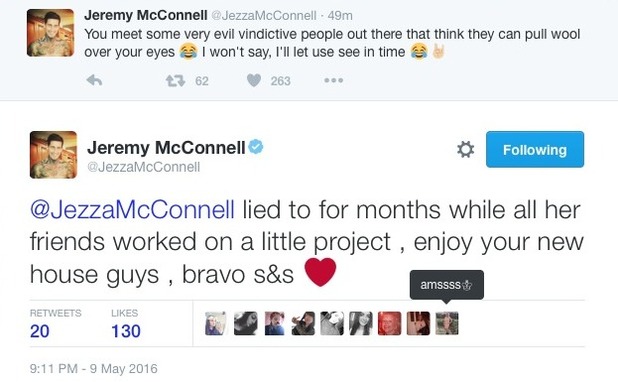
Task: Open the gear settings dropdown beside Following
Action: coord(465,149)
